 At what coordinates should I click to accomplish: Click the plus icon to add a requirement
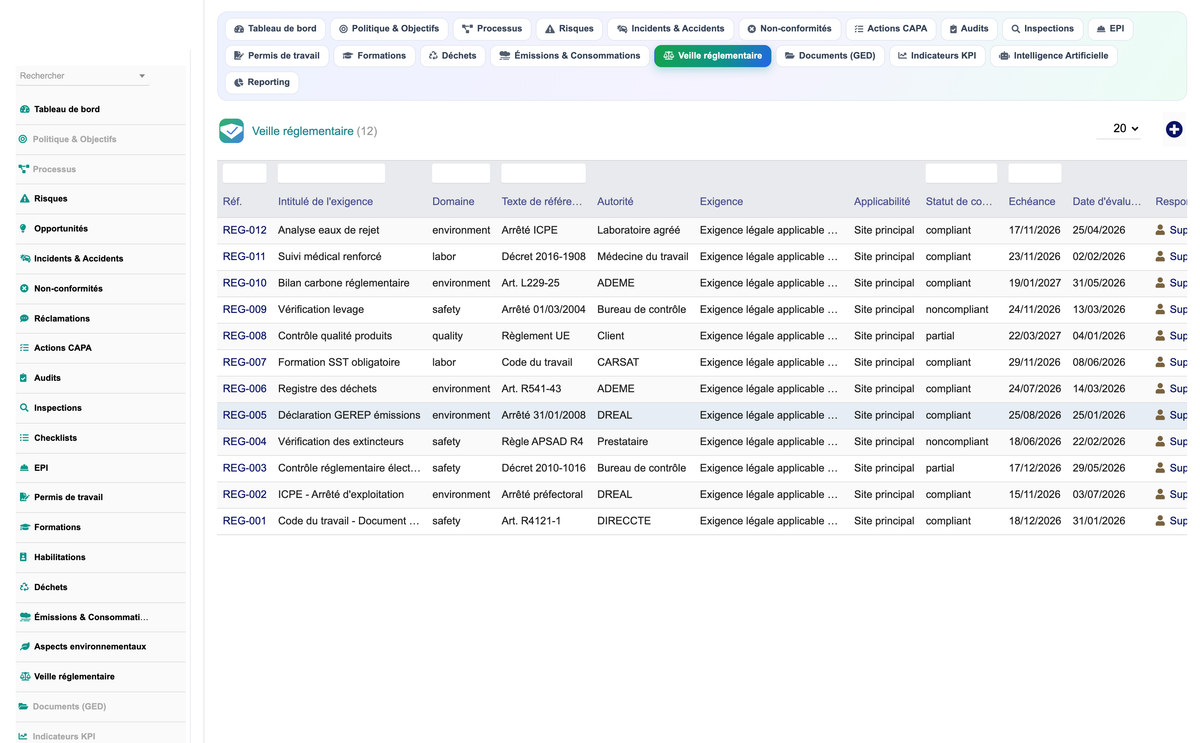[x=1174, y=129]
